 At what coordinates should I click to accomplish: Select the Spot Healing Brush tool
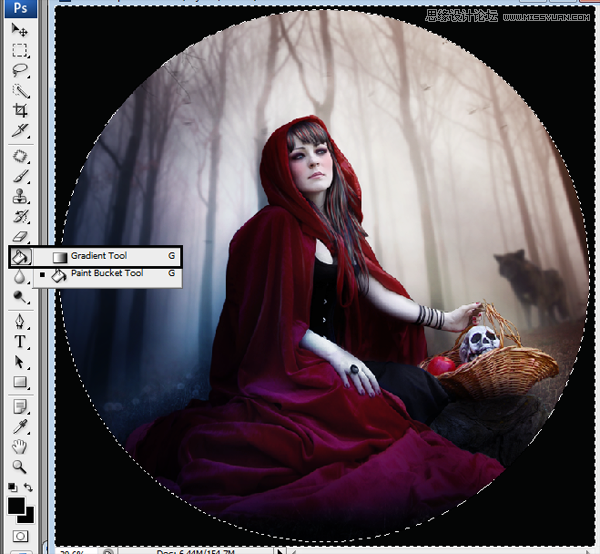[20, 156]
